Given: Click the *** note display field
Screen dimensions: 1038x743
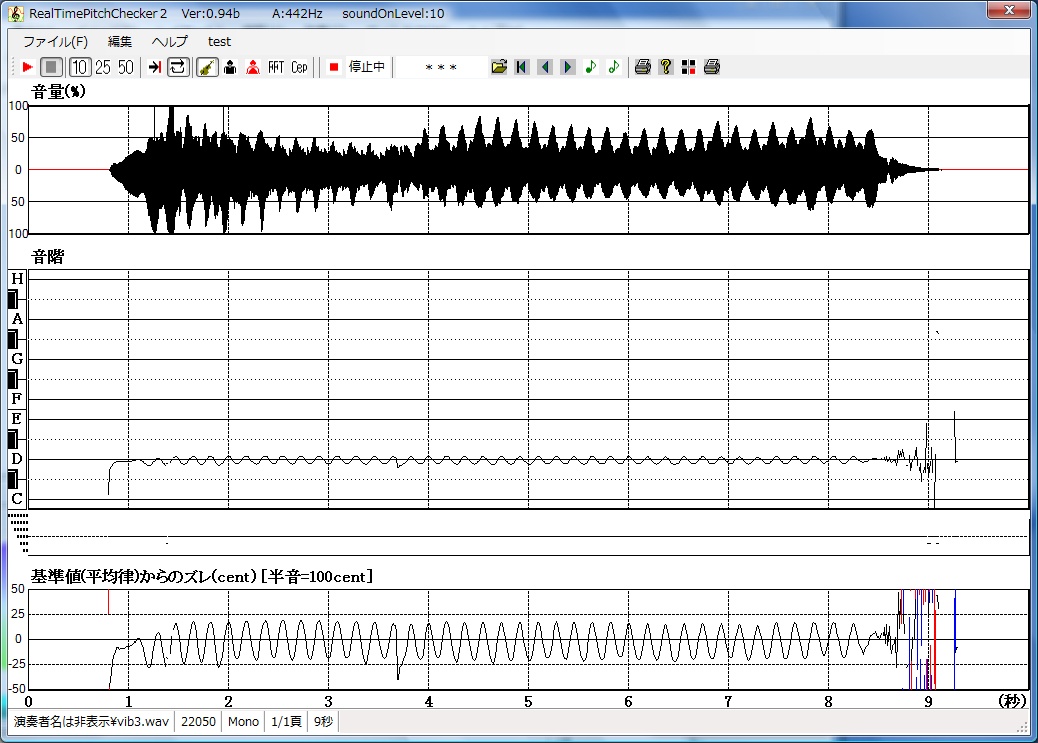Looking at the screenshot, I should tap(441, 67).
